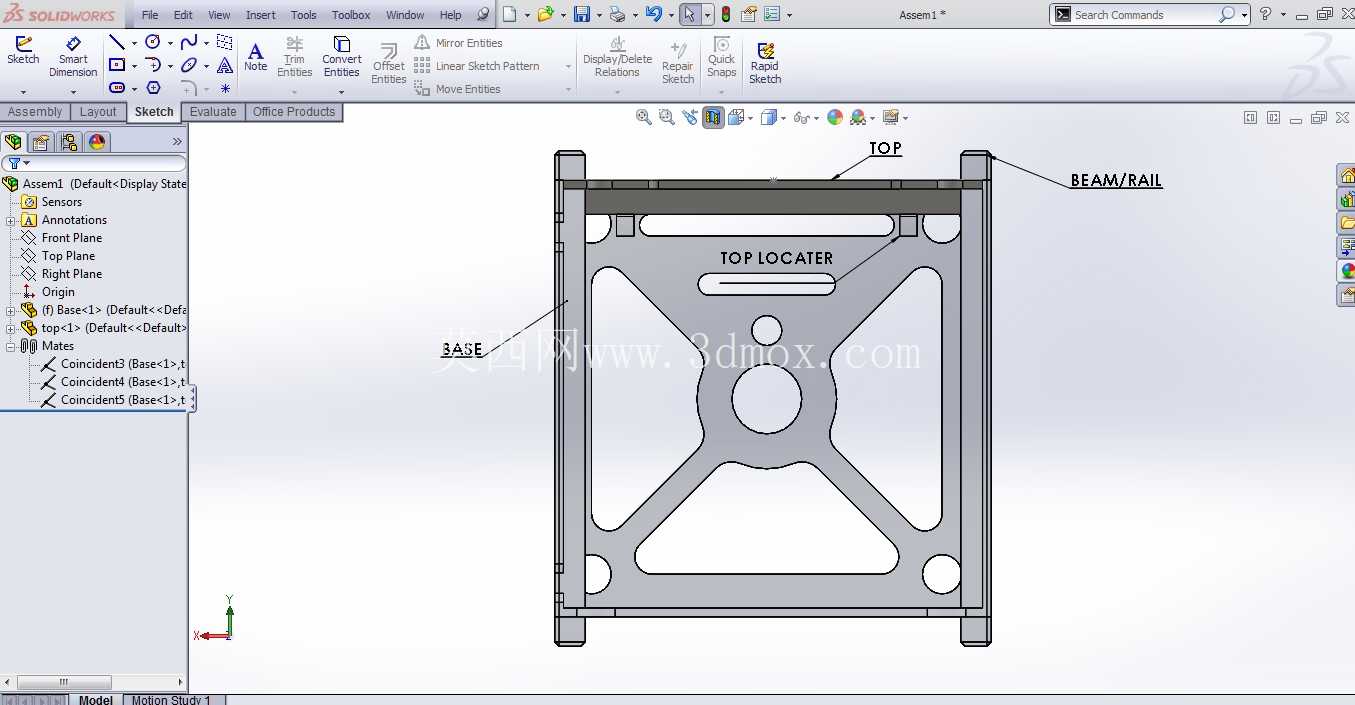1355x705 pixels.
Task: Open the Tools menu
Action: click(x=304, y=15)
